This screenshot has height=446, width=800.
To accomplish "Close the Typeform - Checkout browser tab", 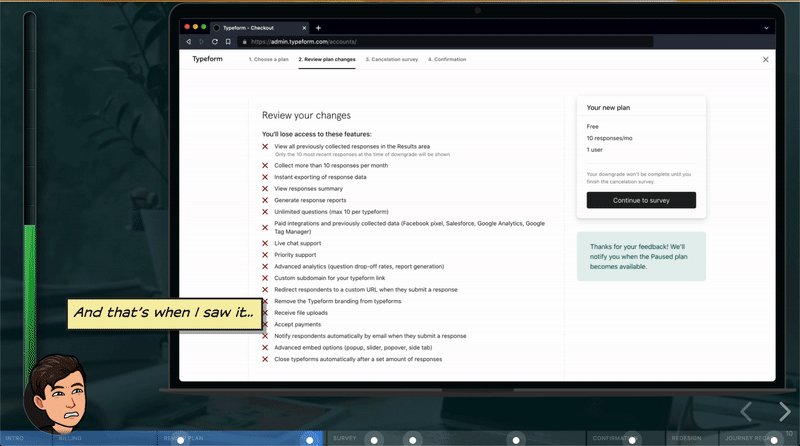I will pos(304,28).
